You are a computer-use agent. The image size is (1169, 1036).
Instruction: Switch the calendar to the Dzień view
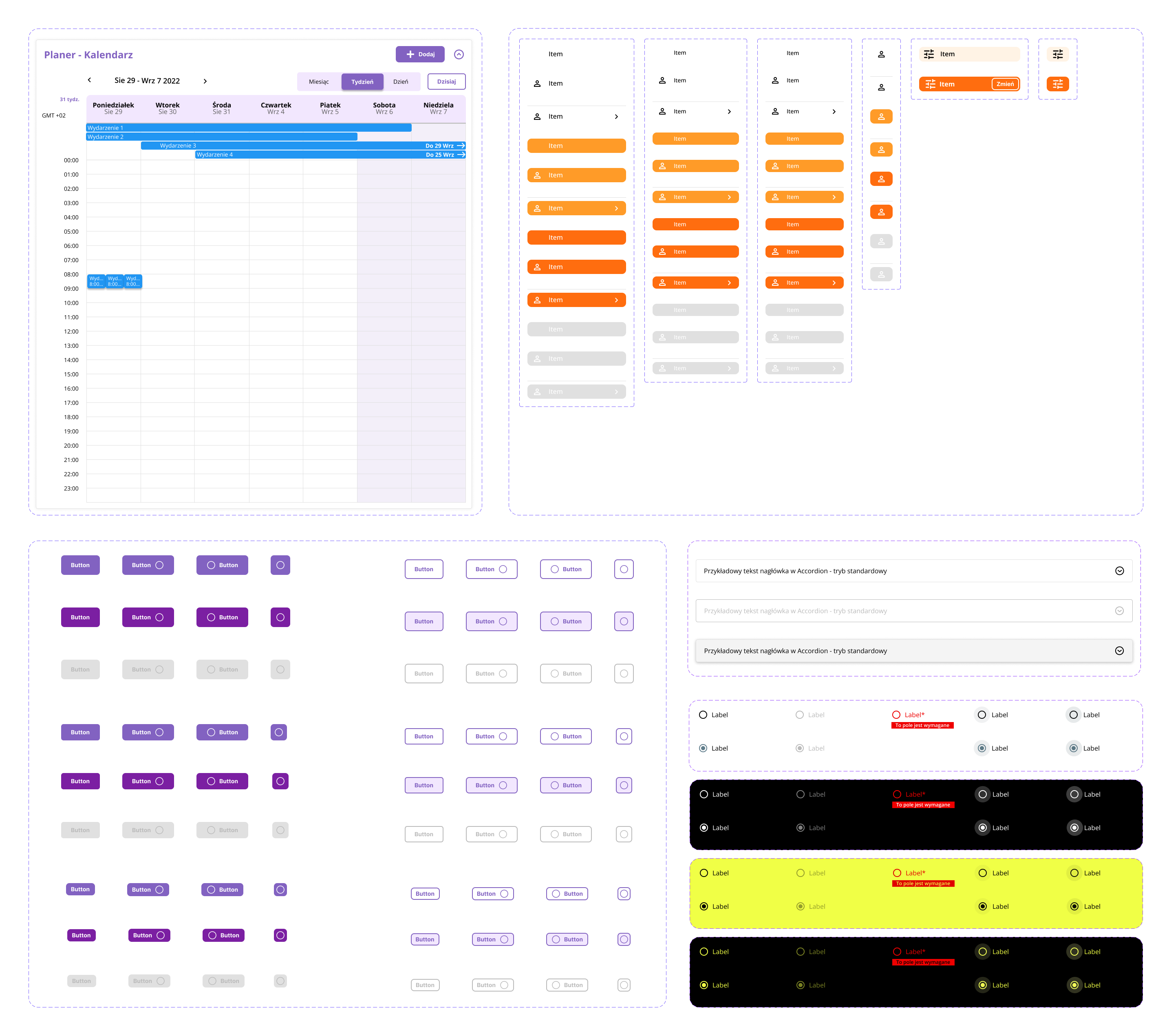coord(401,82)
